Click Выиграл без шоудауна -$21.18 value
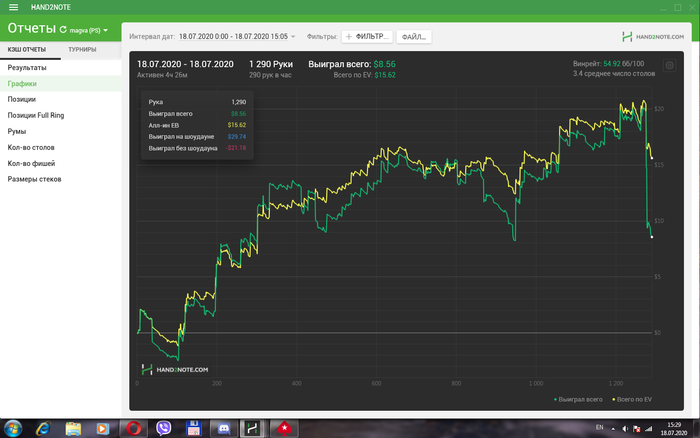The image size is (700, 438). click(236, 148)
